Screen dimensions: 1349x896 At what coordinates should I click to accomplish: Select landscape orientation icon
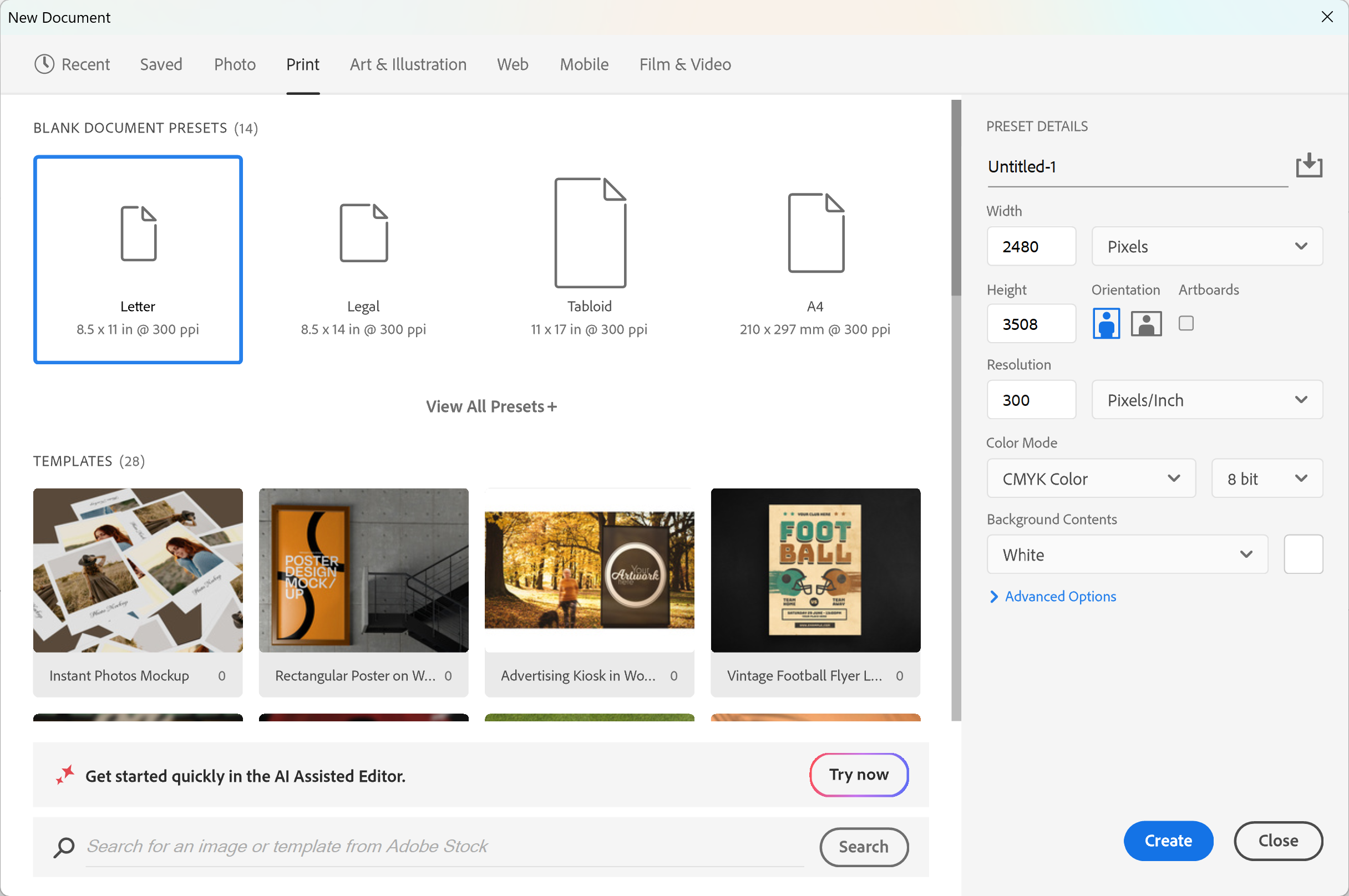point(1146,323)
